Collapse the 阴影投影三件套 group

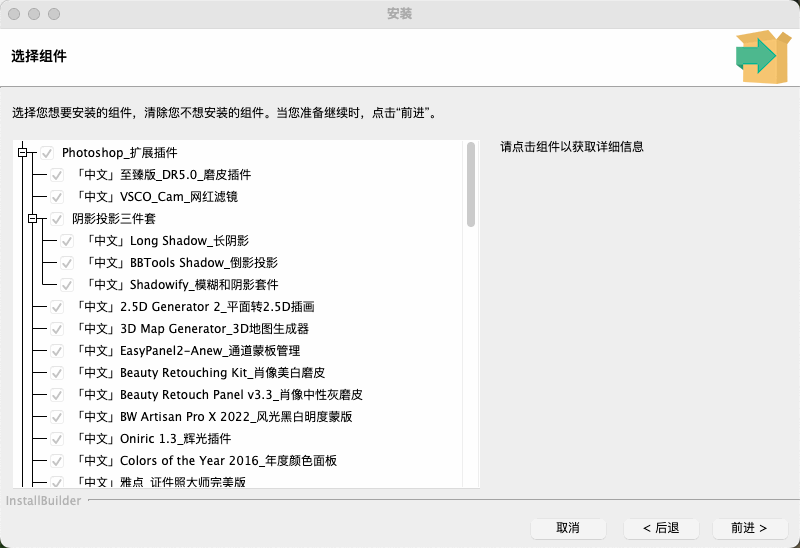(x=33, y=219)
